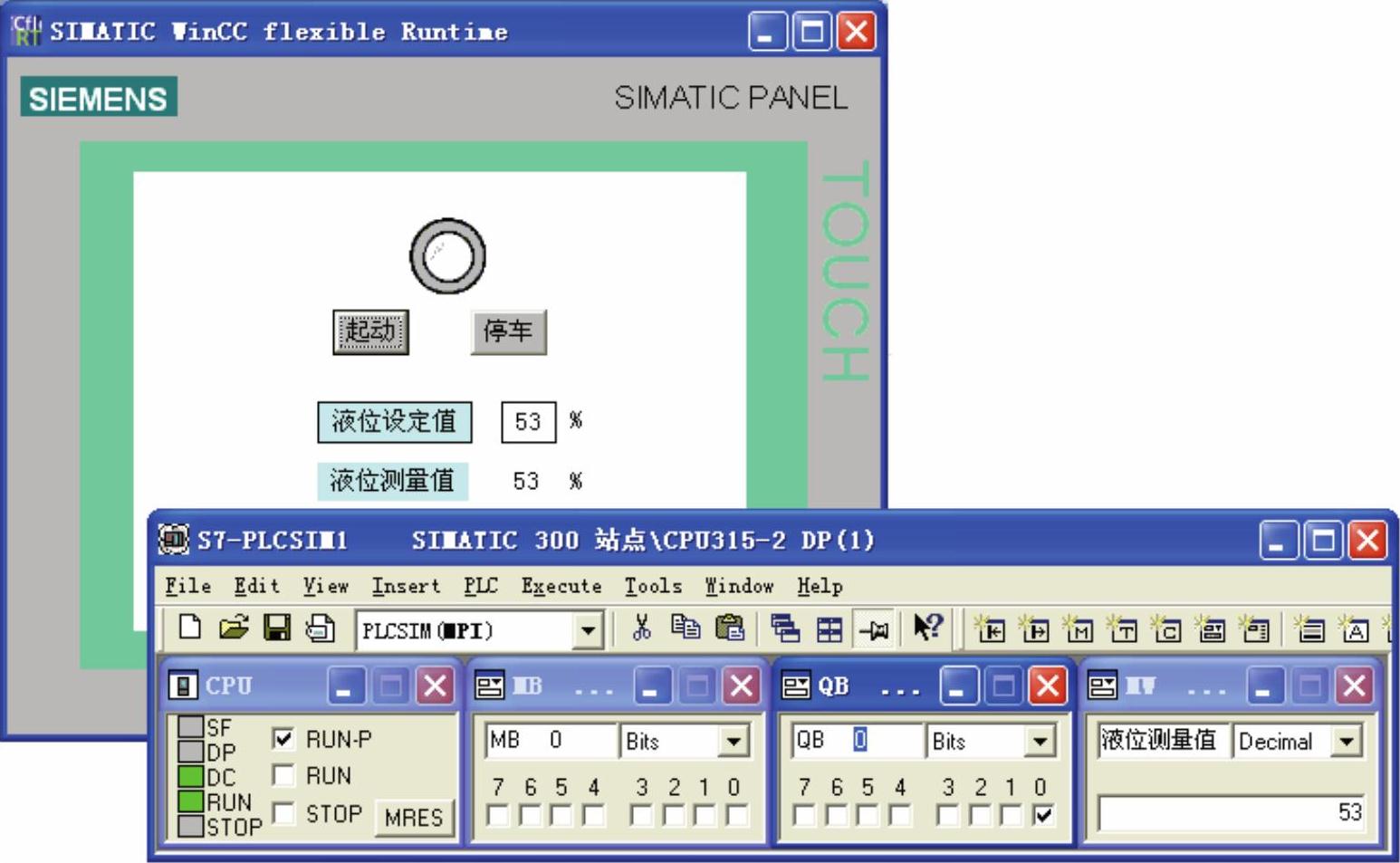Click the QB sub-window title icon

(795, 686)
